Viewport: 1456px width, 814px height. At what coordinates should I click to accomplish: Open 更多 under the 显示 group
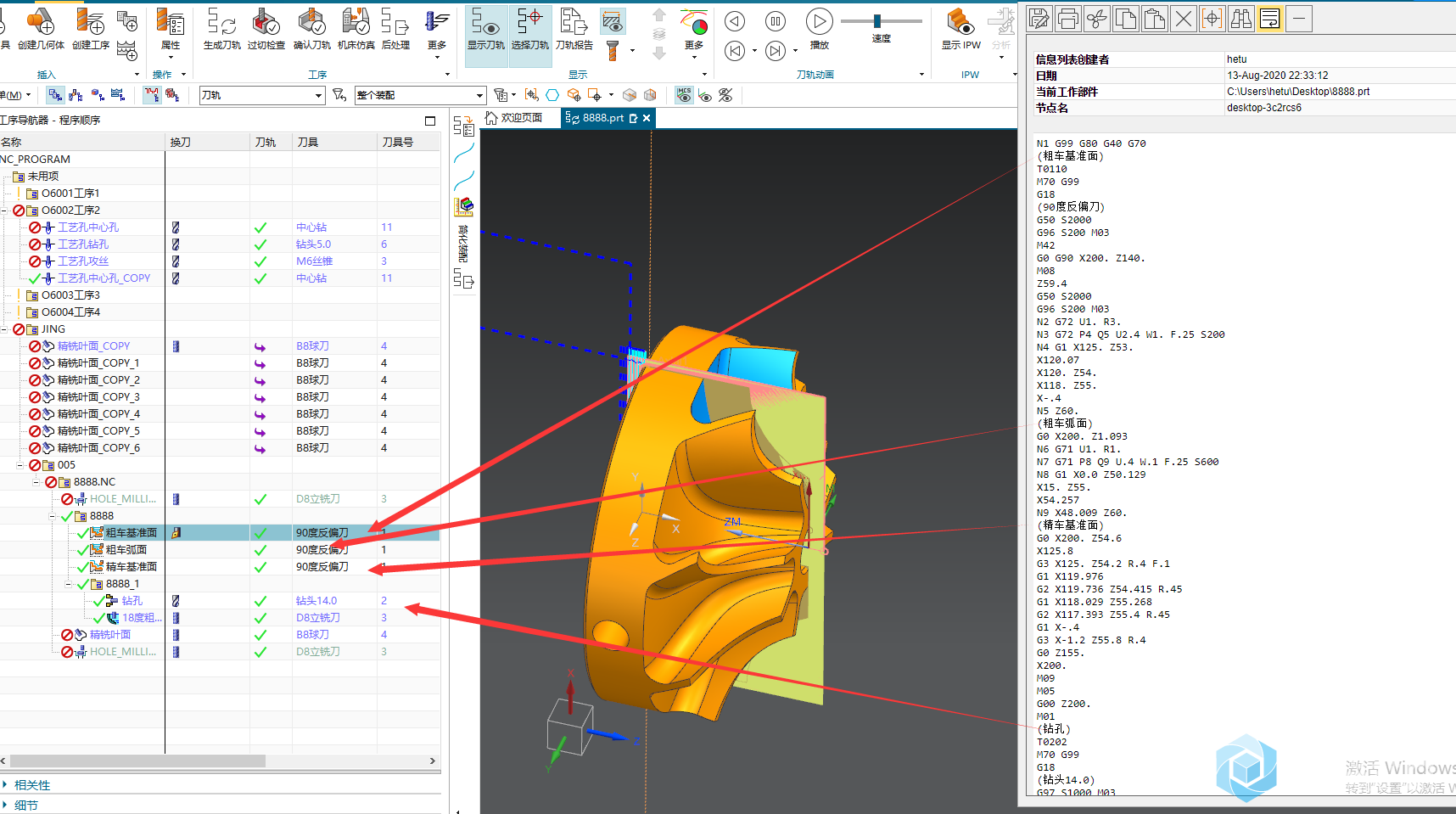[694, 32]
